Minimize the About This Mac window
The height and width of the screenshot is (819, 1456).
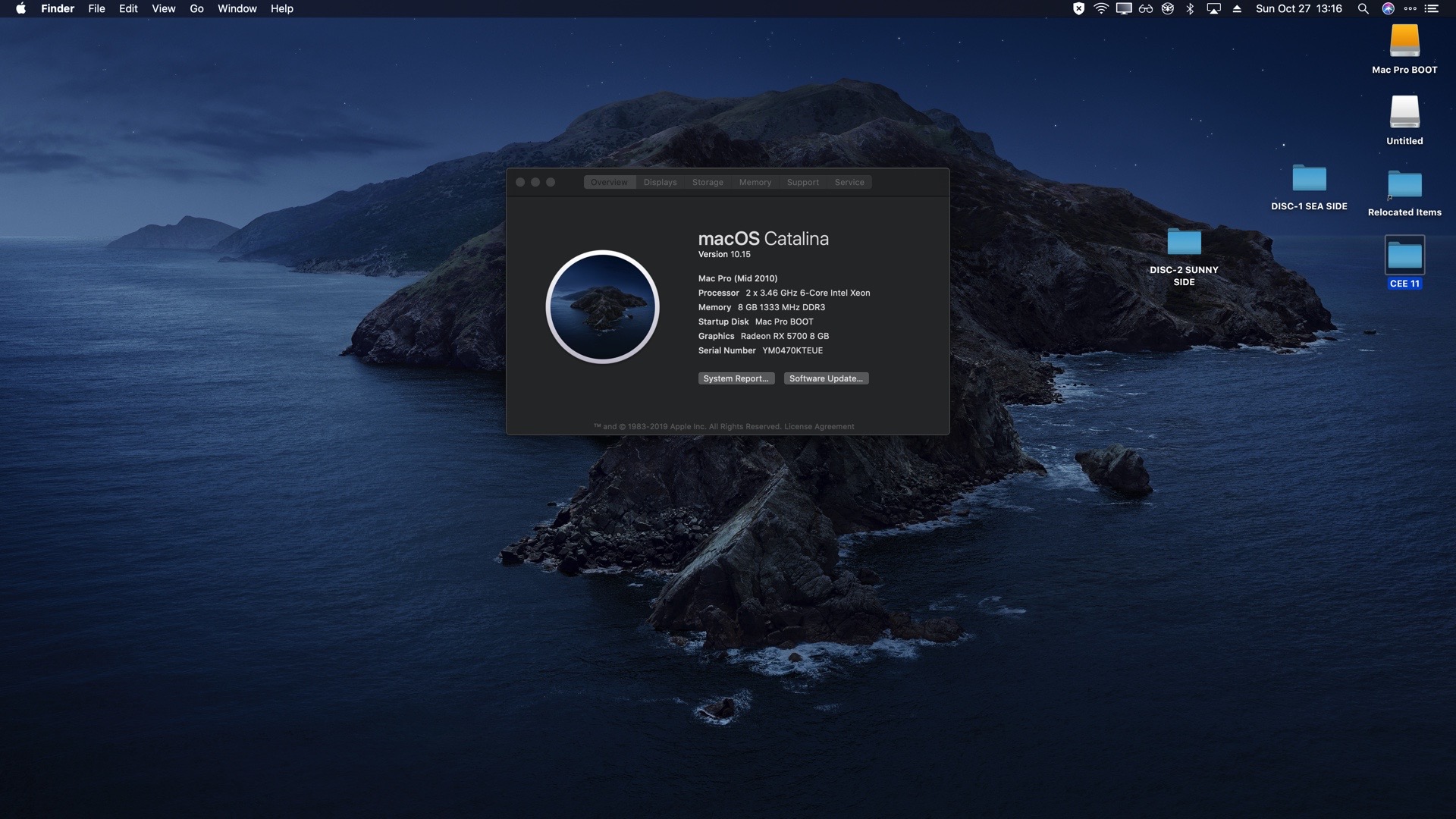coord(535,182)
